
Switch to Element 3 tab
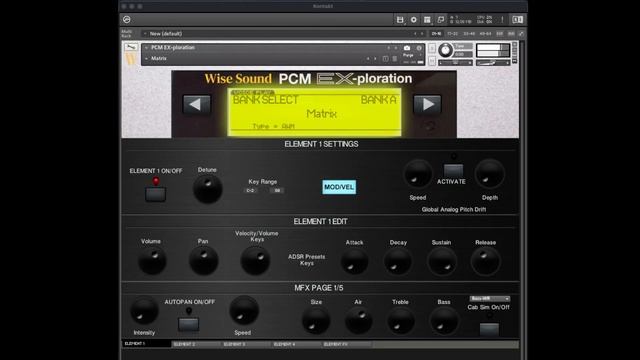(246, 344)
